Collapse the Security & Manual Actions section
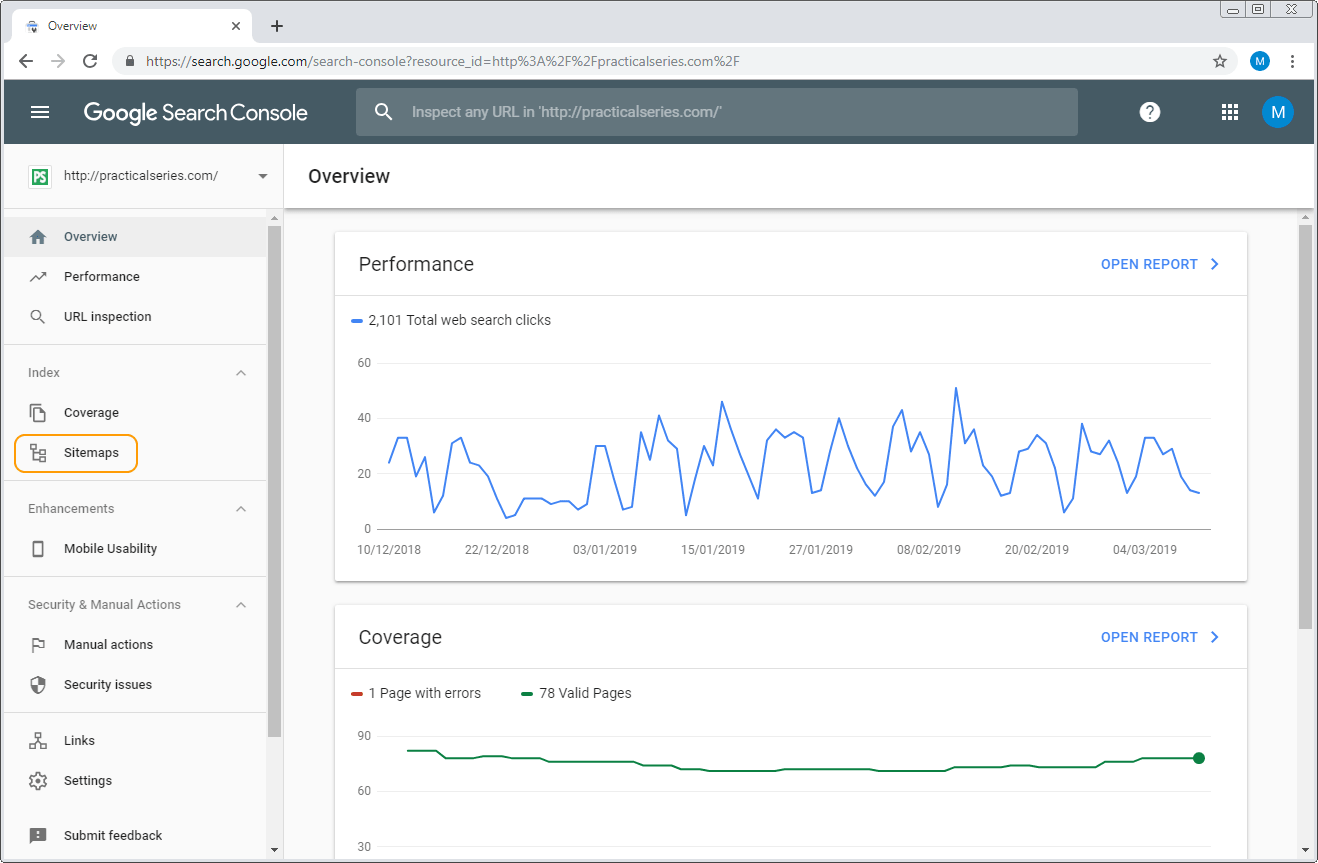 241,605
